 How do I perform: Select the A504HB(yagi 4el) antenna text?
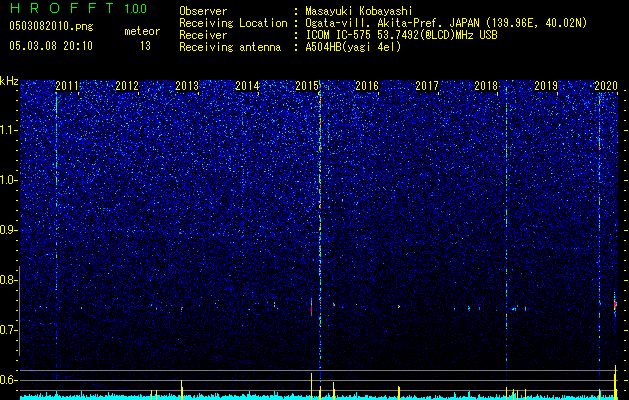coord(353,47)
